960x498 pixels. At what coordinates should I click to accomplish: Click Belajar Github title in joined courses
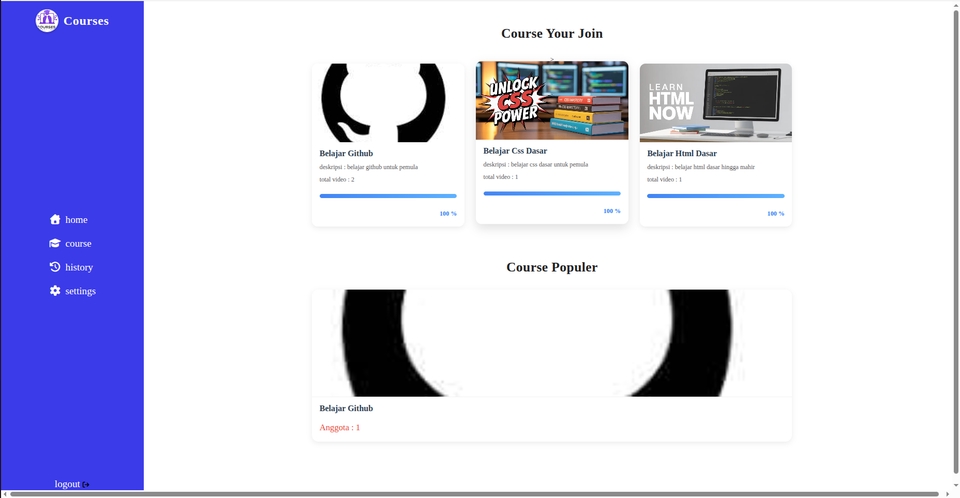pos(346,153)
